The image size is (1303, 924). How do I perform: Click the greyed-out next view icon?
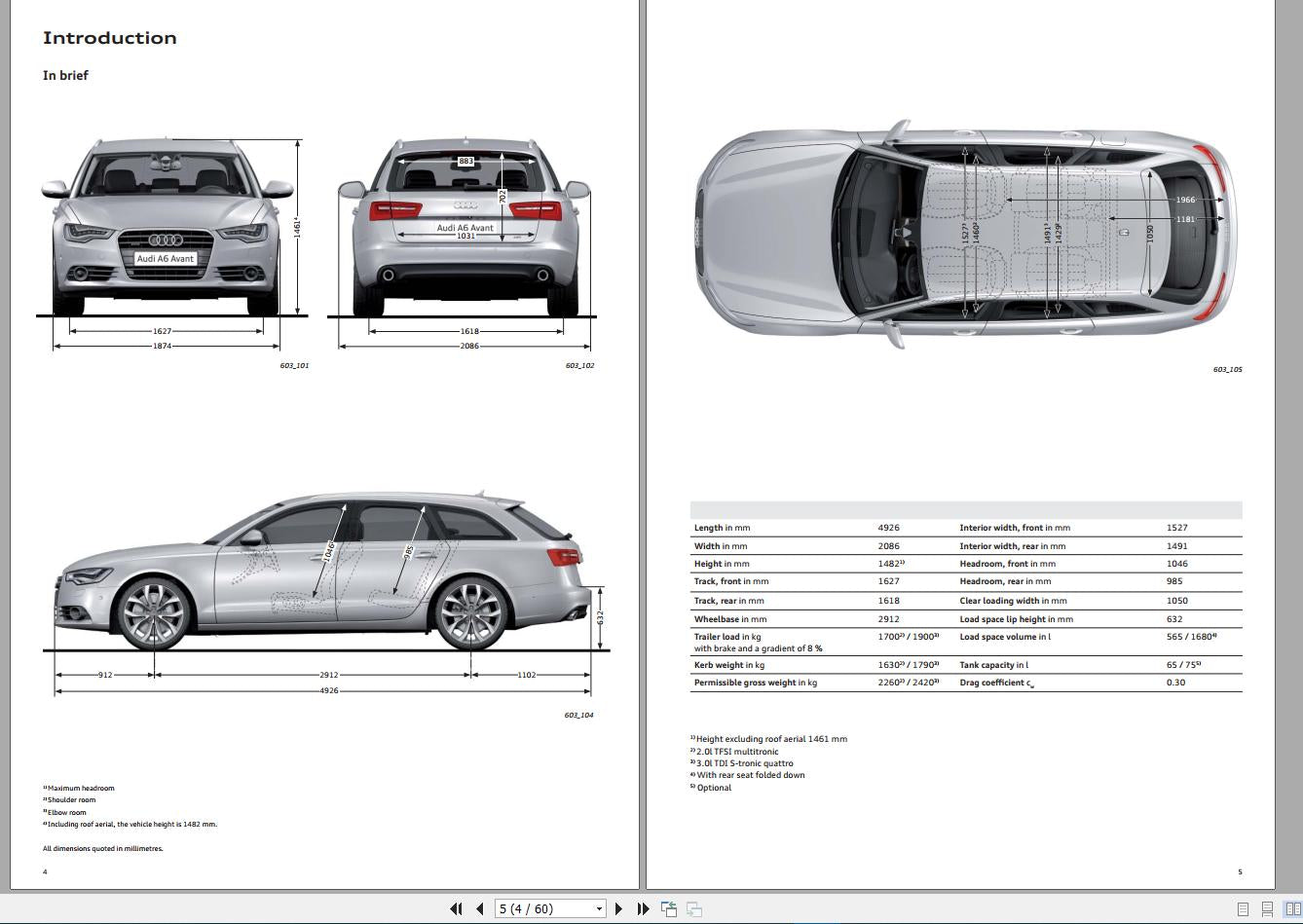[694, 908]
